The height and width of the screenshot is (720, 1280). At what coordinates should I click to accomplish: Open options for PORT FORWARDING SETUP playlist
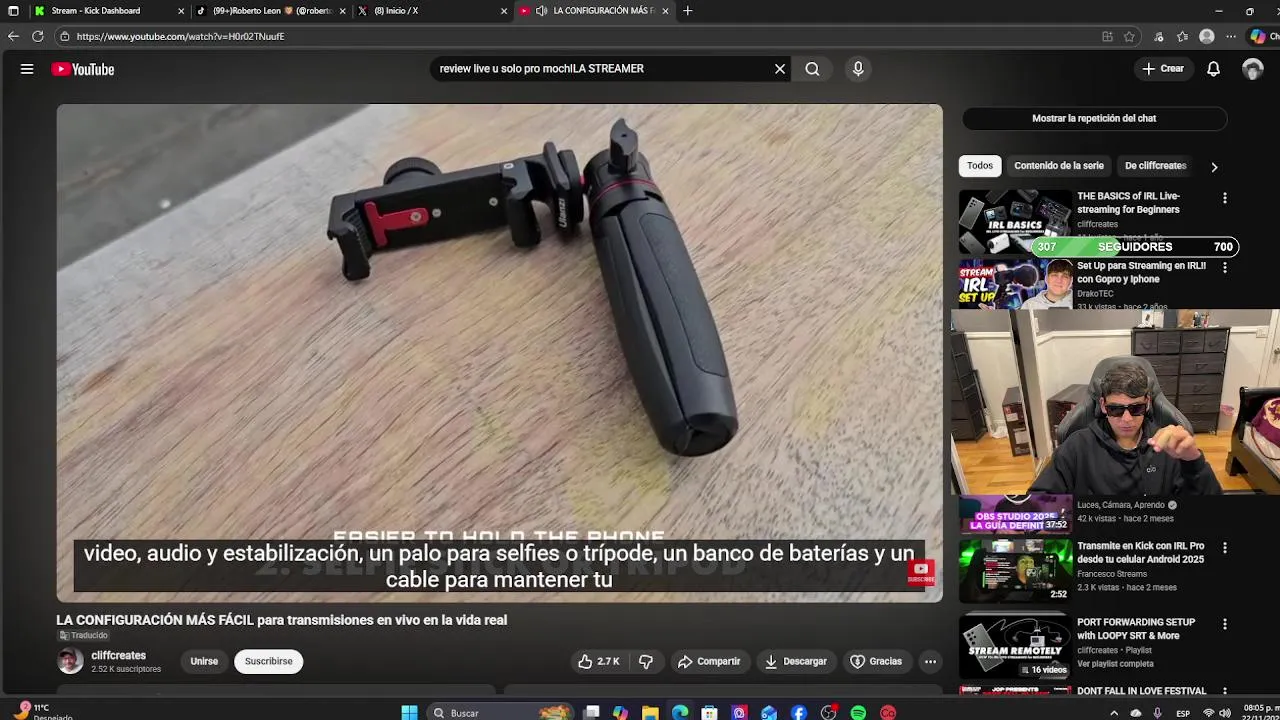(x=1224, y=624)
